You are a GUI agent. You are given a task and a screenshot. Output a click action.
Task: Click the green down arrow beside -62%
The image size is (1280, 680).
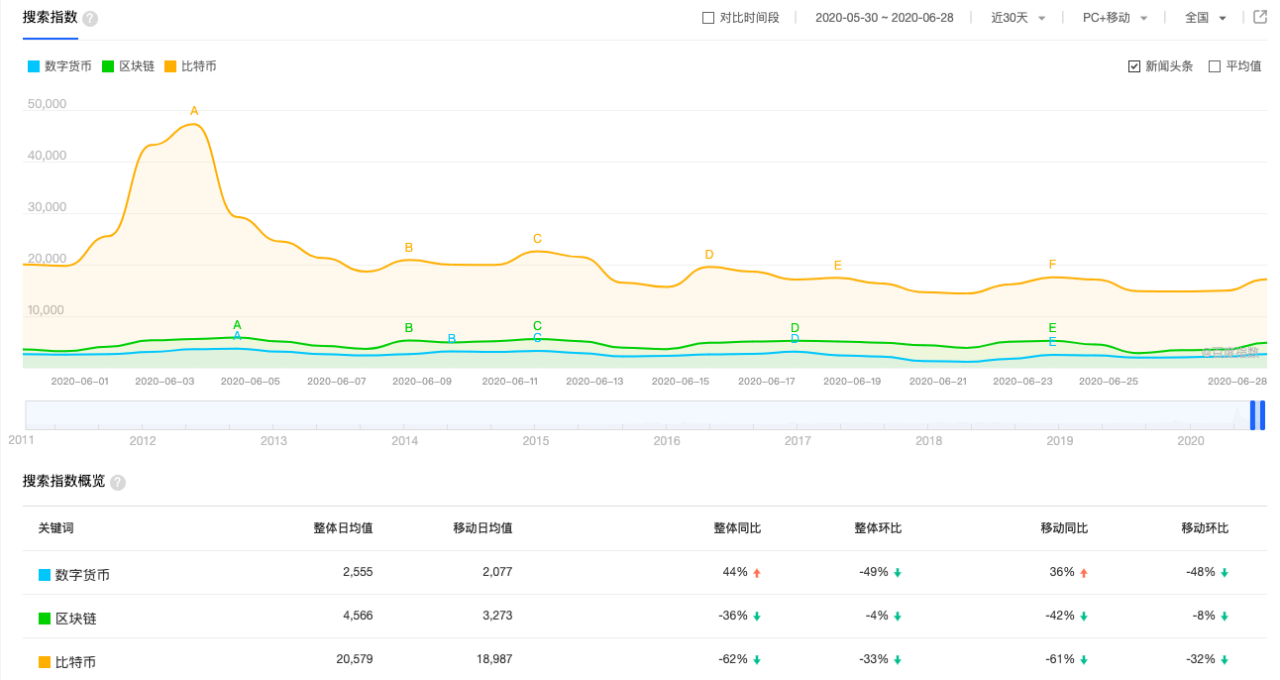click(x=757, y=660)
